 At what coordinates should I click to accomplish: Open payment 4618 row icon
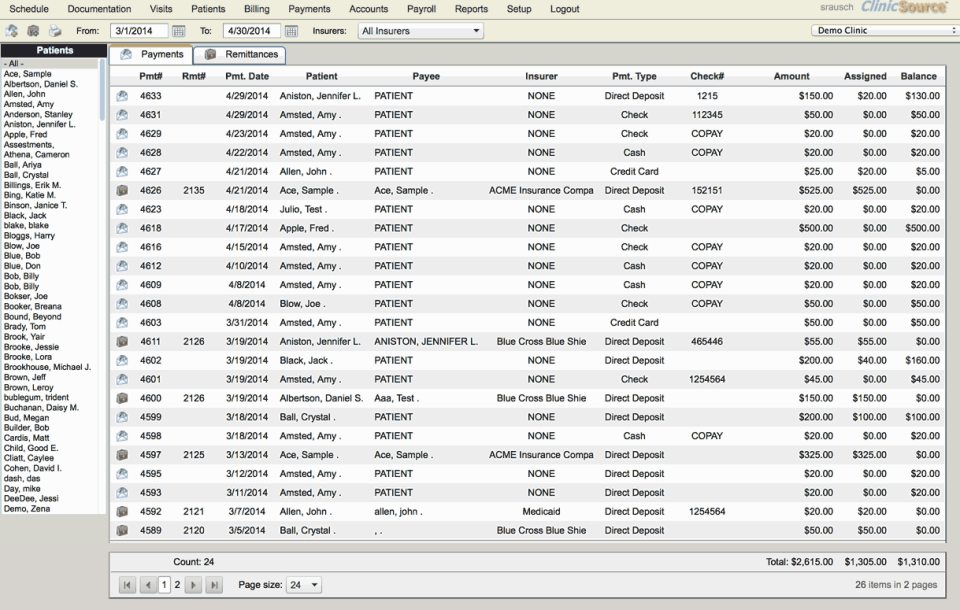(122, 228)
